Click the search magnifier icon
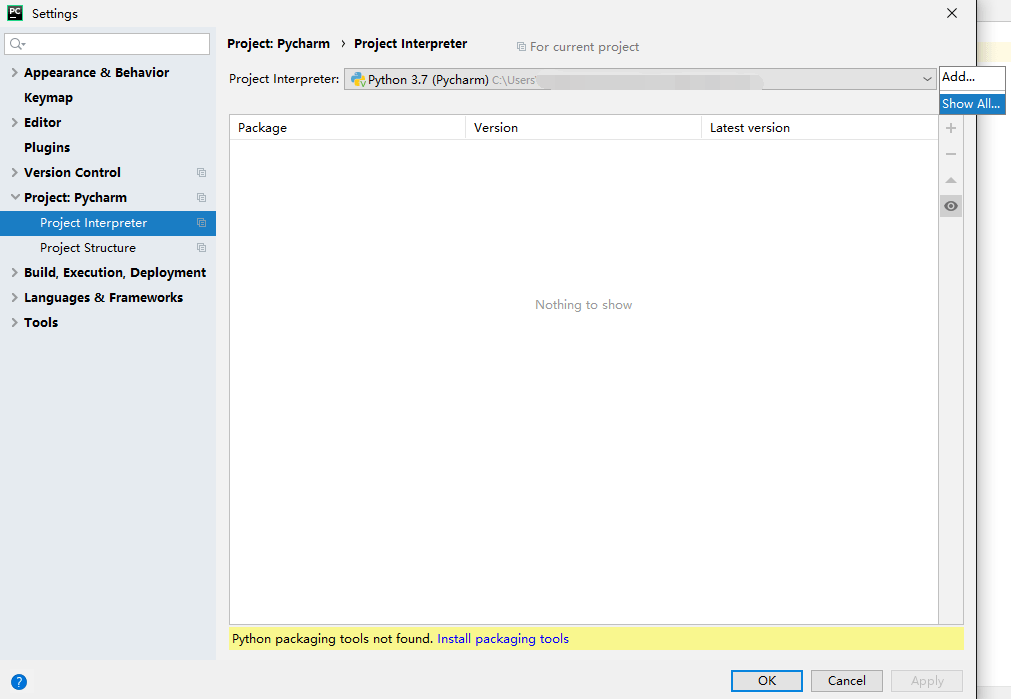The width and height of the screenshot is (1011, 699). point(17,44)
